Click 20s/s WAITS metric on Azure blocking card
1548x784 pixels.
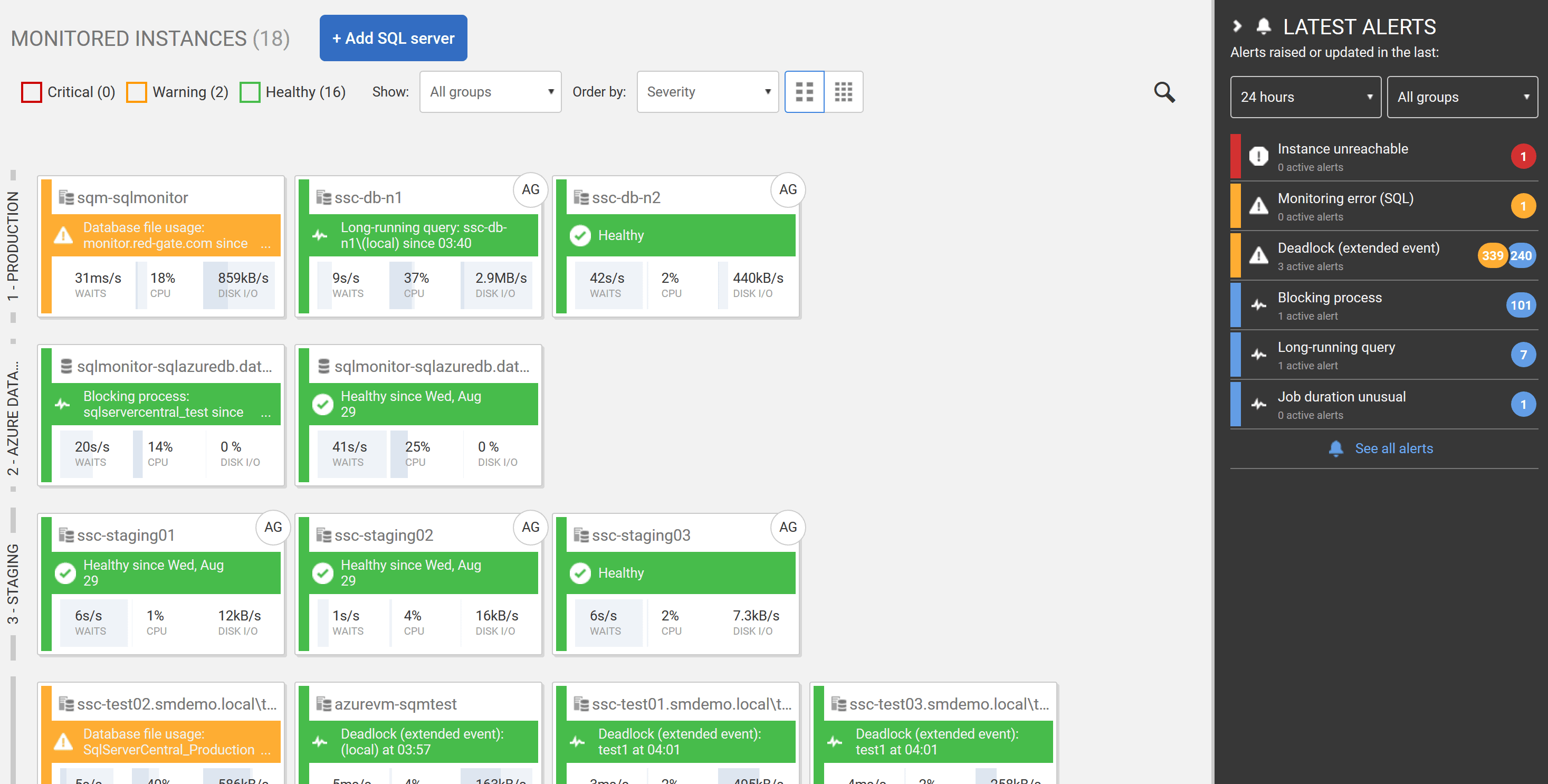point(92,454)
